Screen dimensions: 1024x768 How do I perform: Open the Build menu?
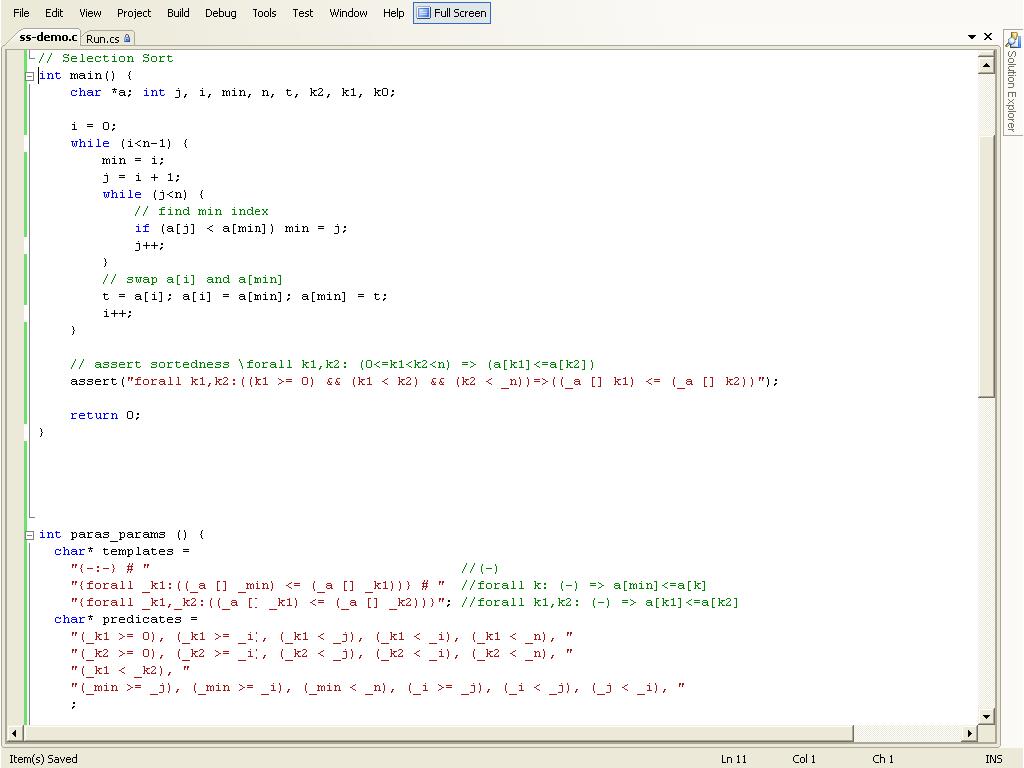[178, 13]
